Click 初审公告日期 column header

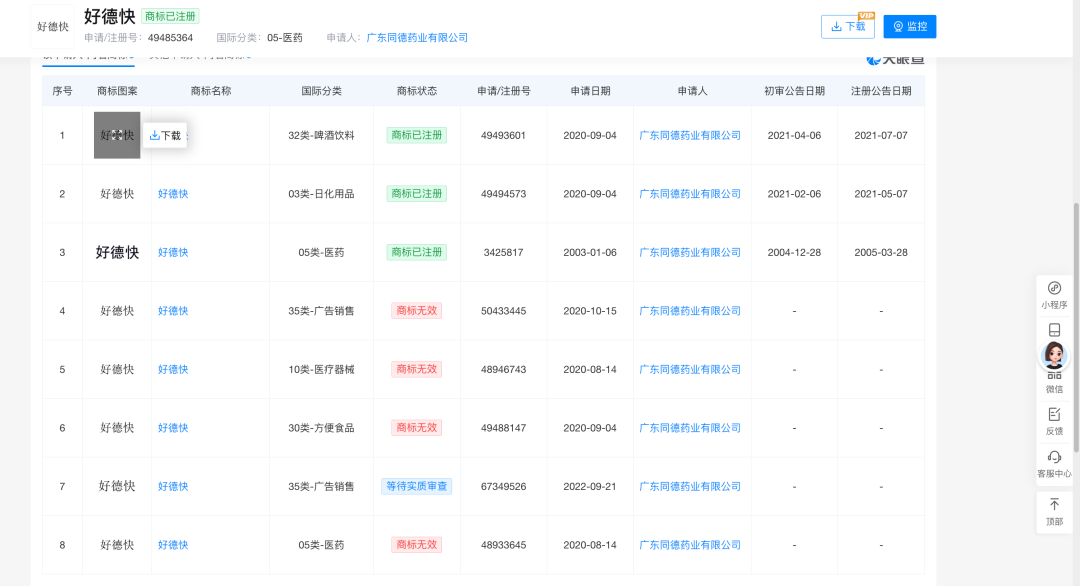794,91
